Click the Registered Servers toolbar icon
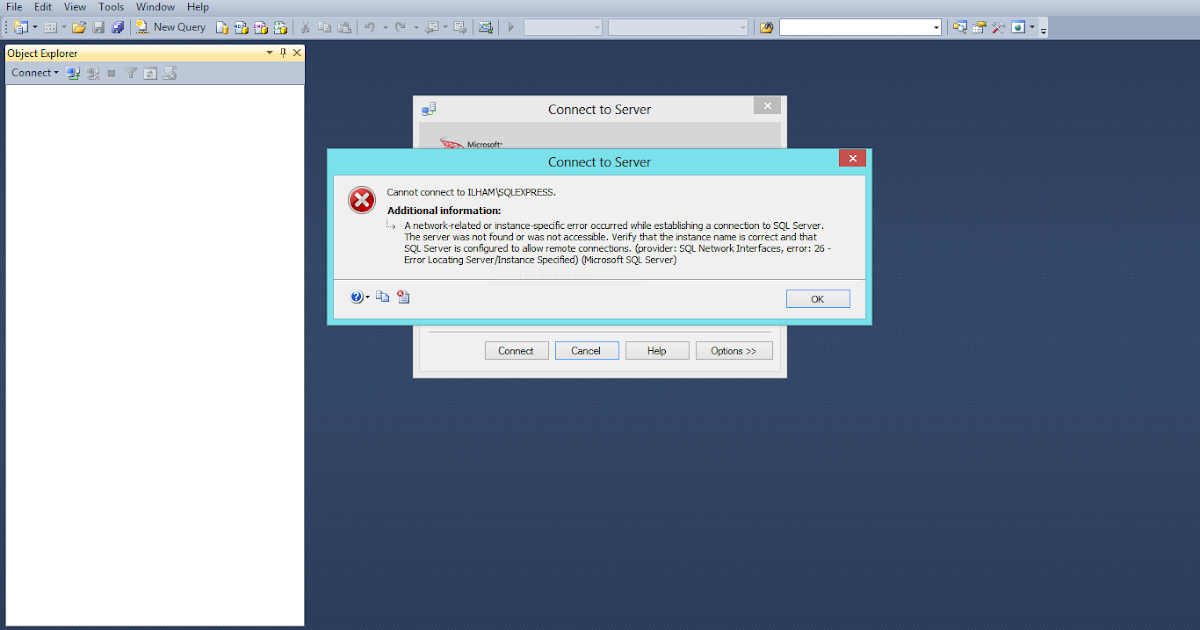Viewport: 1200px width, 630px height. (959, 27)
